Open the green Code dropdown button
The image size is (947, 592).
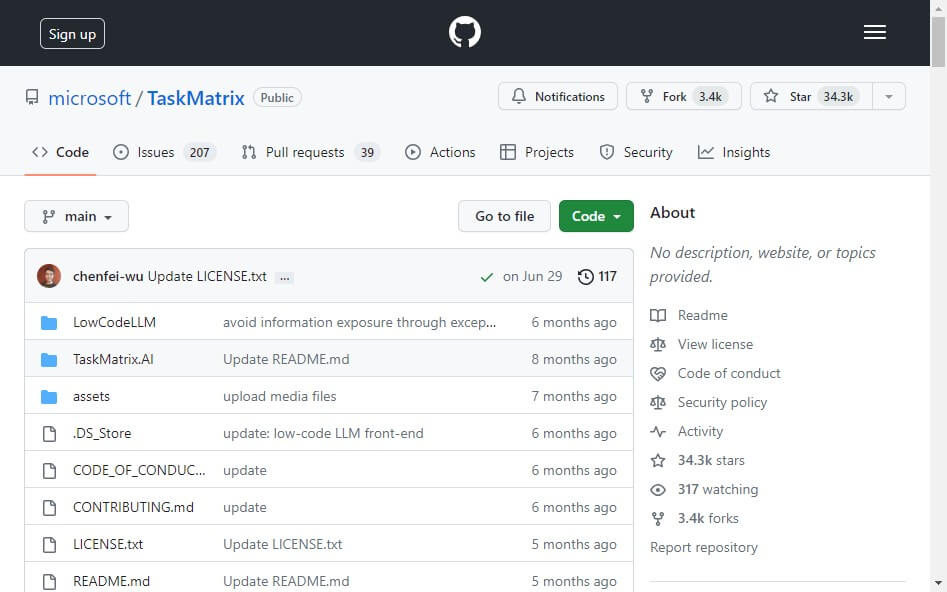pos(596,216)
